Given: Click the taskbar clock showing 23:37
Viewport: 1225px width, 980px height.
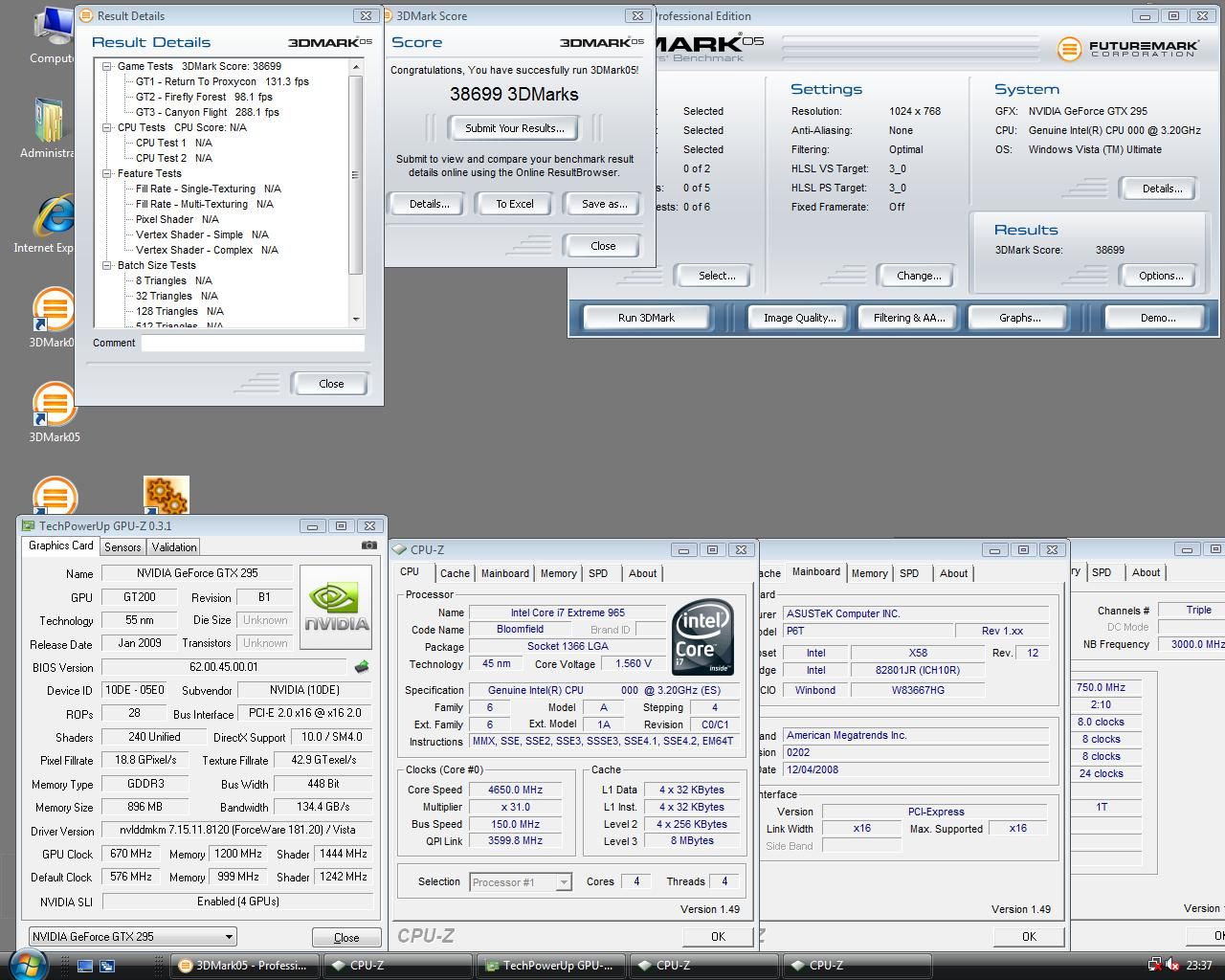Looking at the screenshot, I should (1199, 966).
